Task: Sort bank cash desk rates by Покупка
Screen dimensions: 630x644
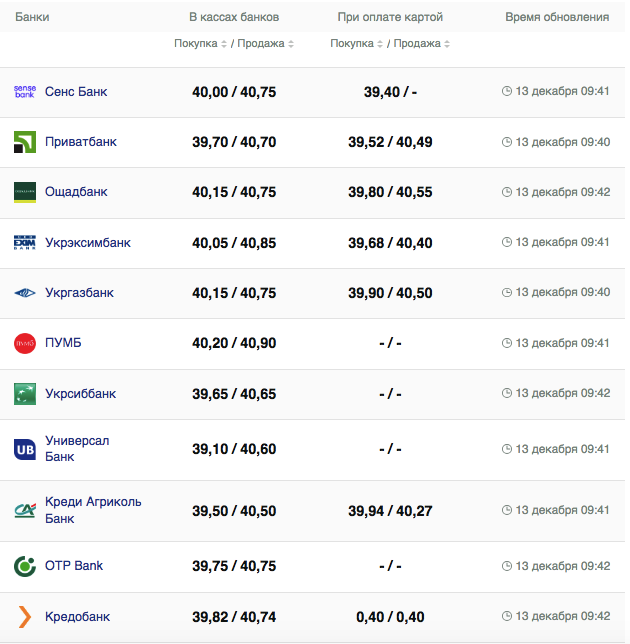Action: click(199, 44)
